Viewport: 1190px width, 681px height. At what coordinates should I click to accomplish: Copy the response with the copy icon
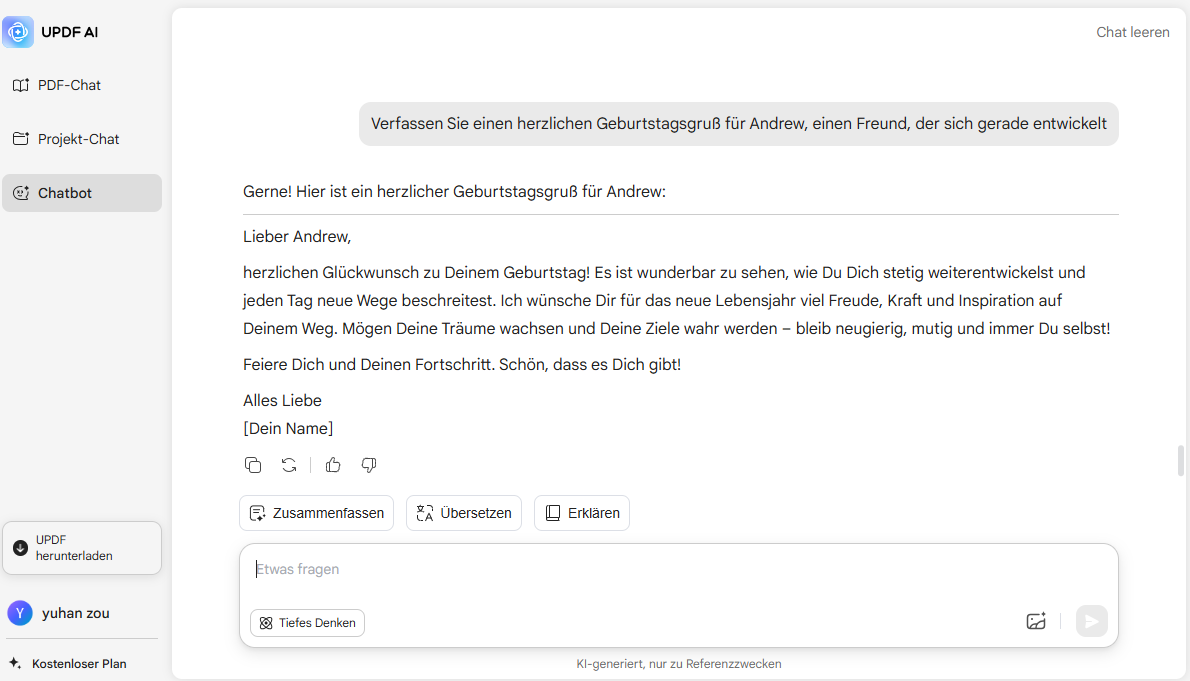(253, 465)
